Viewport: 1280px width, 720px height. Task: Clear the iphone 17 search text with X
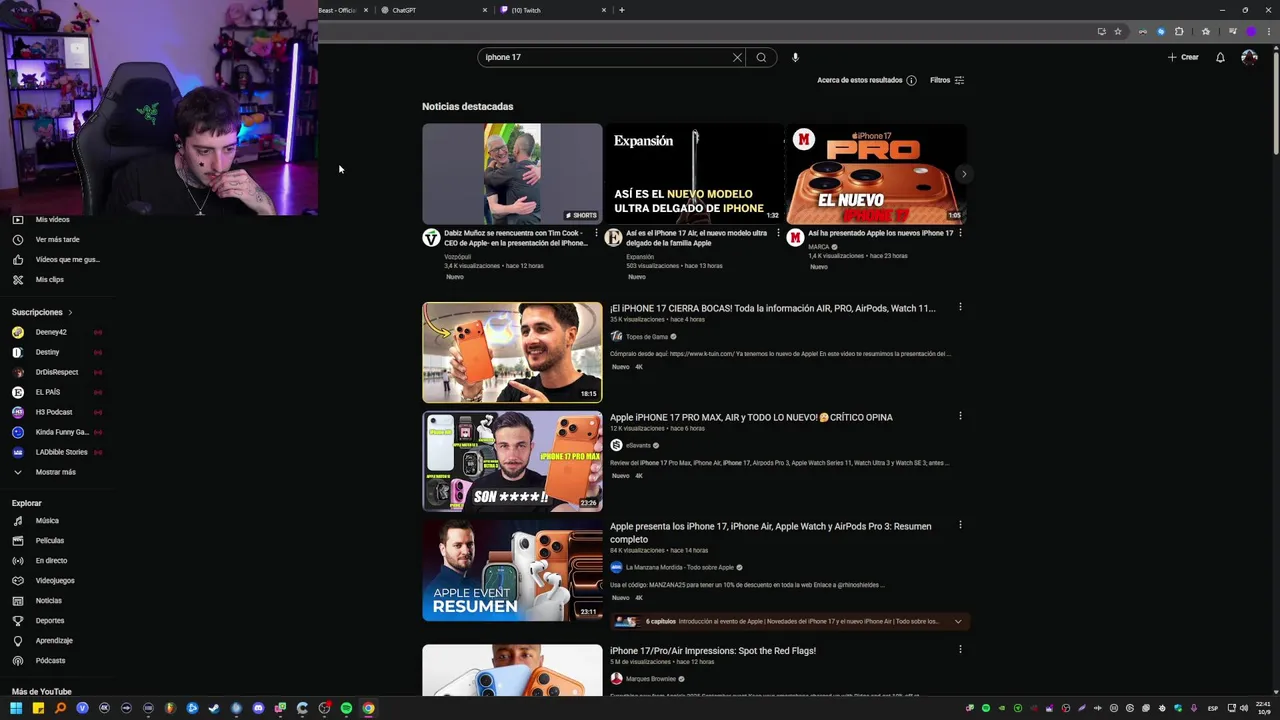tap(737, 57)
